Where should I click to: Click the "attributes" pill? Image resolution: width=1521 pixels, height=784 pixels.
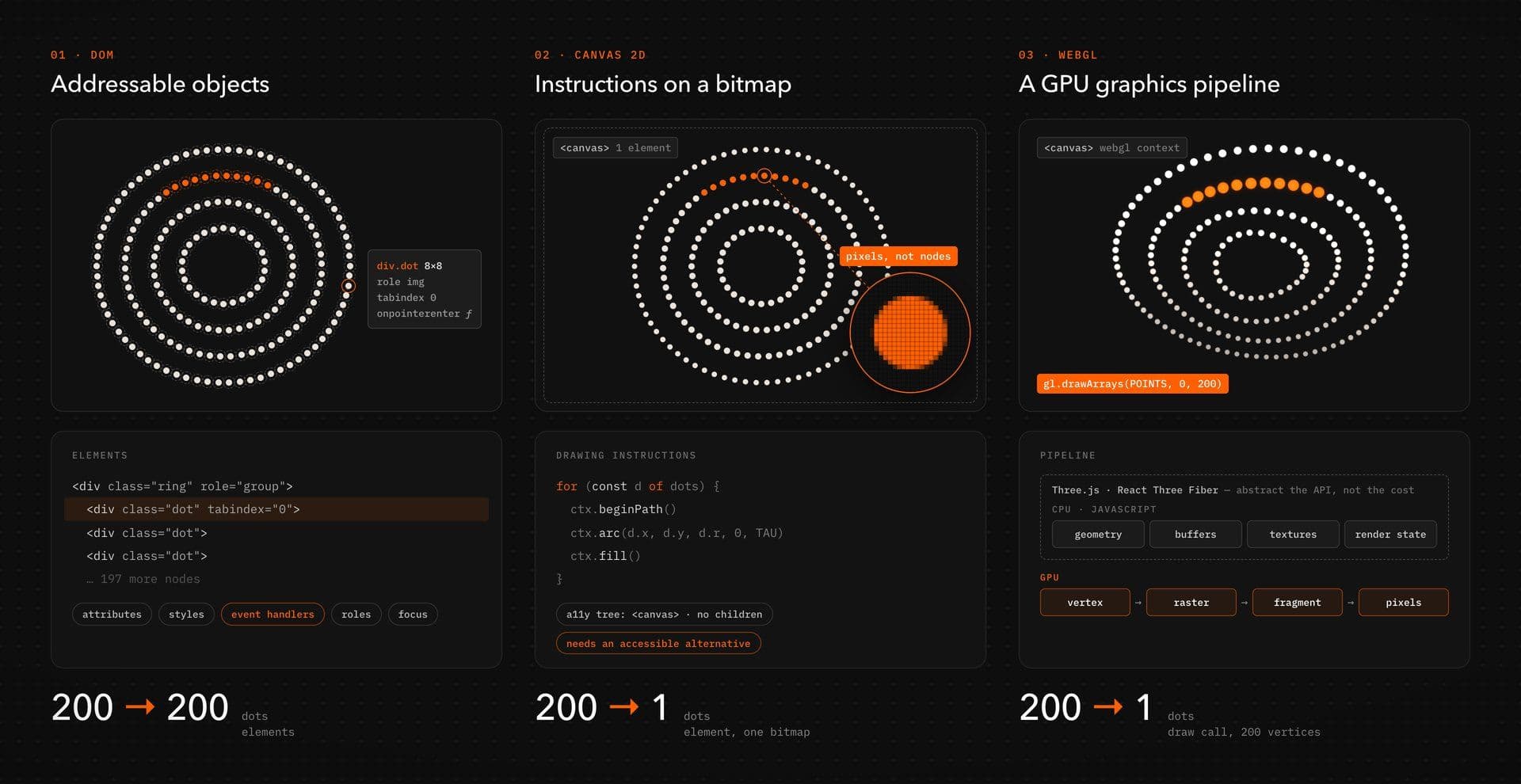click(x=112, y=615)
